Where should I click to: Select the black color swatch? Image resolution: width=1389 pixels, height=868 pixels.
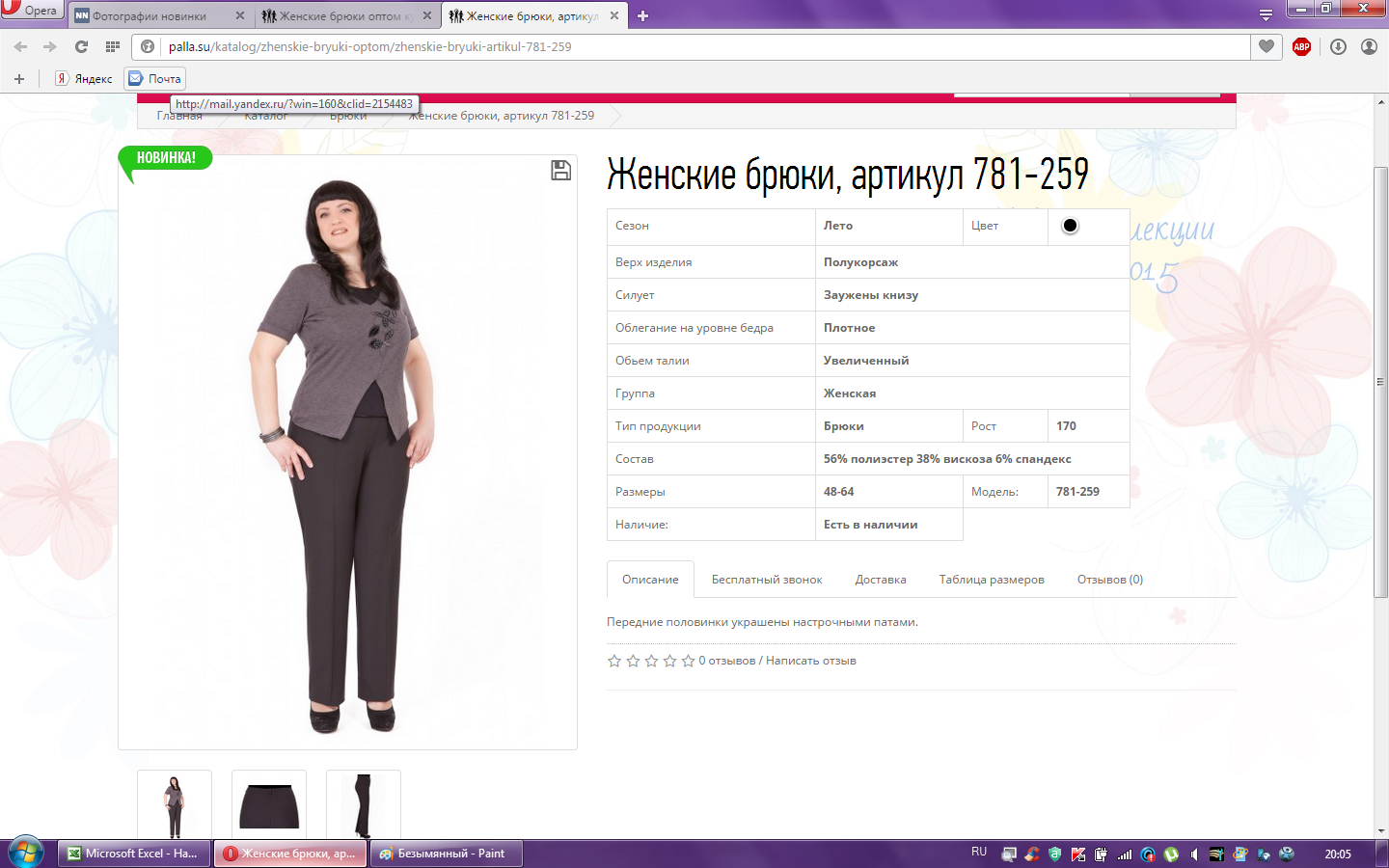[x=1070, y=226]
